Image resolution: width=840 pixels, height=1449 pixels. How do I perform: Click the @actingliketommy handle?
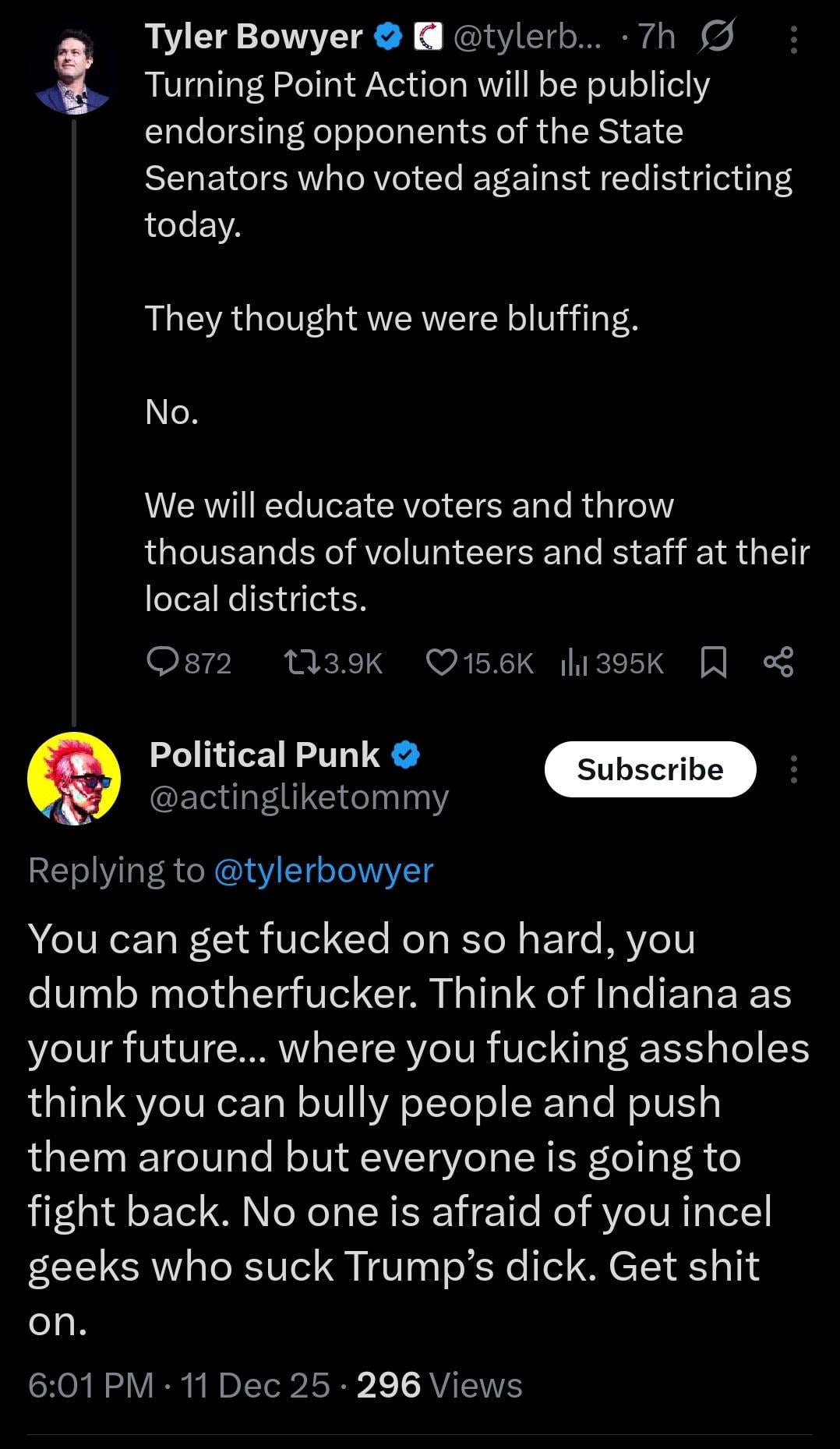pyautogui.click(x=298, y=797)
